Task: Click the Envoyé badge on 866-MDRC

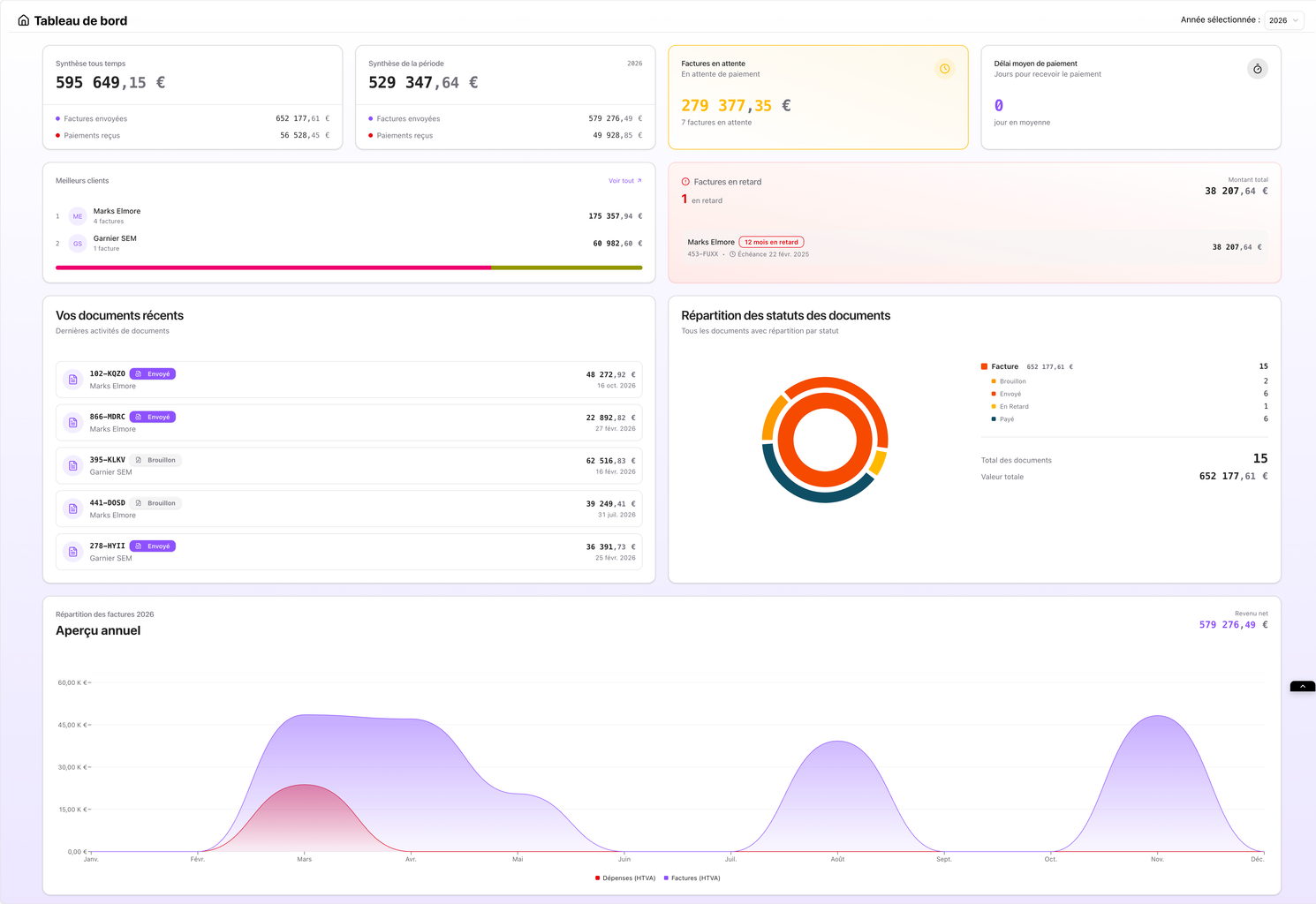Action: 153,417
